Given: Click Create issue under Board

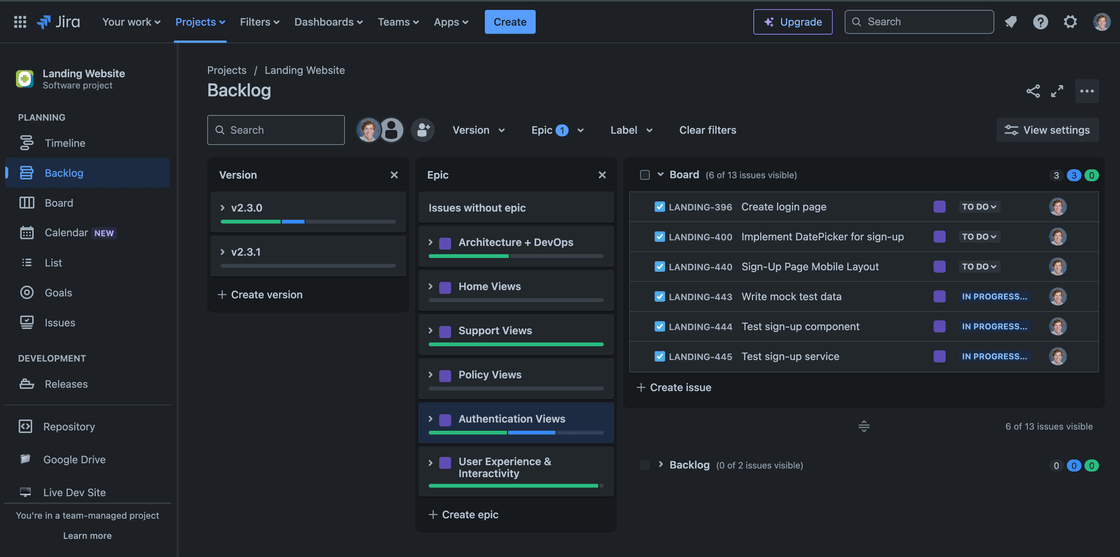Looking at the screenshot, I should [x=674, y=387].
